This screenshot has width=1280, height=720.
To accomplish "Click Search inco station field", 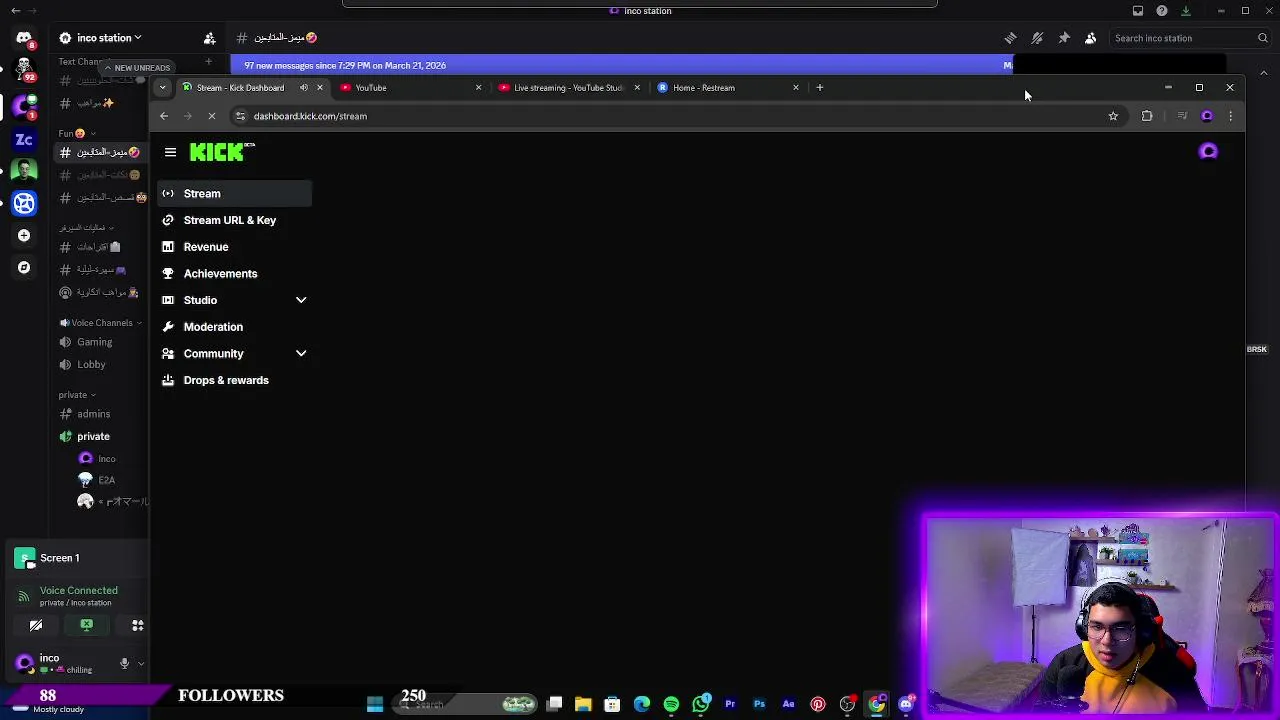I will point(1190,38).
